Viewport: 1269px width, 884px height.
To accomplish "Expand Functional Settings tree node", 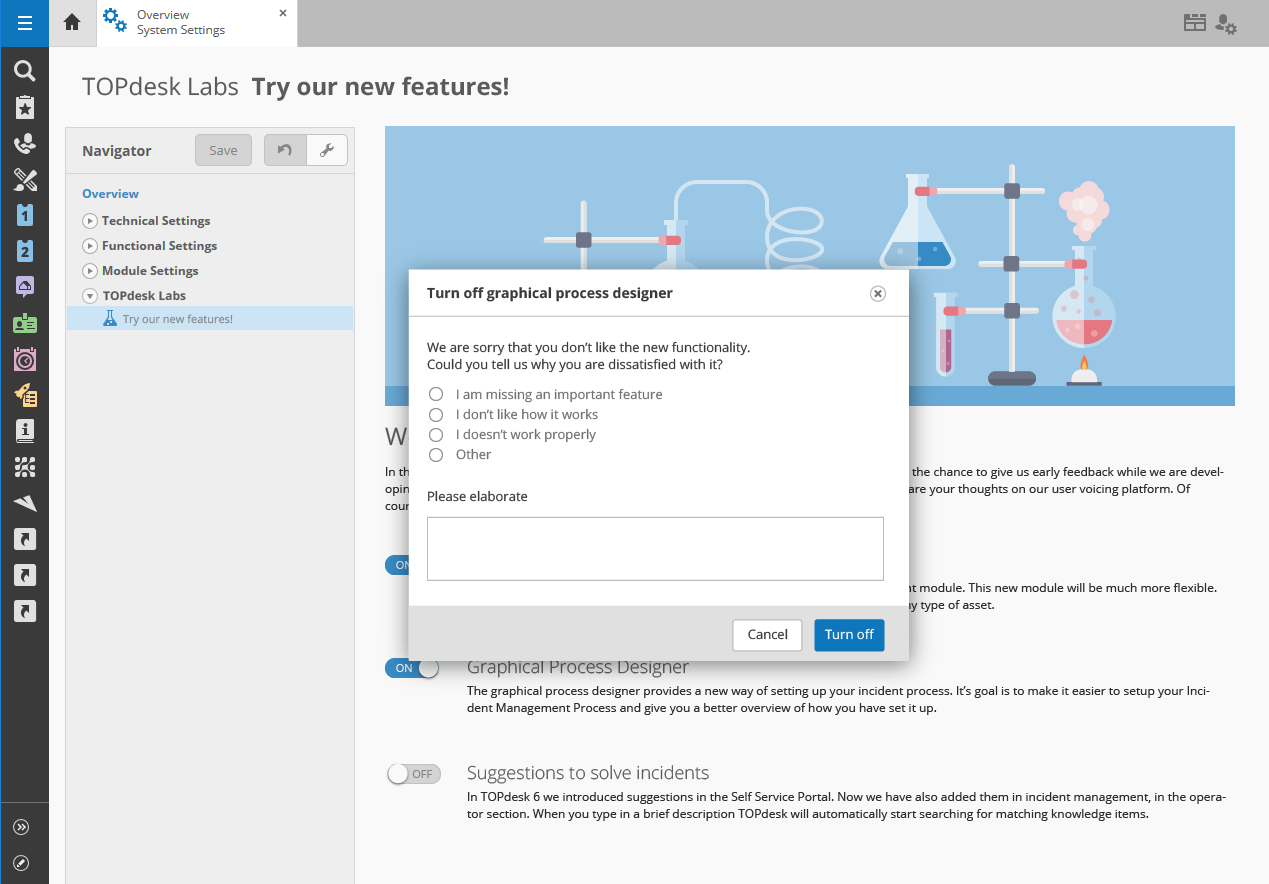I will click(90, 246).
